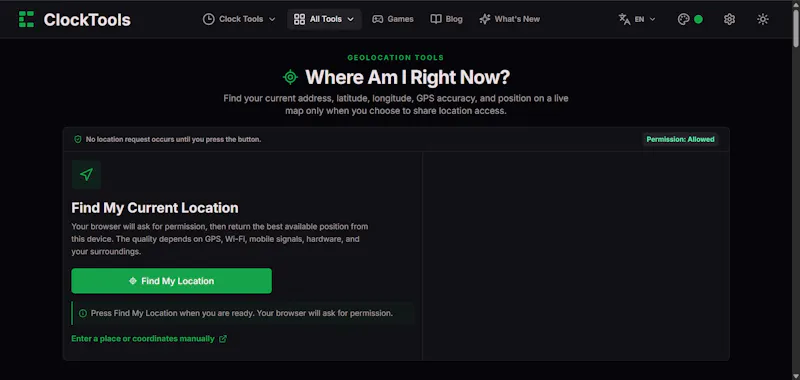This screenshot has height=380, width=800.
Task: Click the crosshair target icon beside page title
Action: (290, 78)
